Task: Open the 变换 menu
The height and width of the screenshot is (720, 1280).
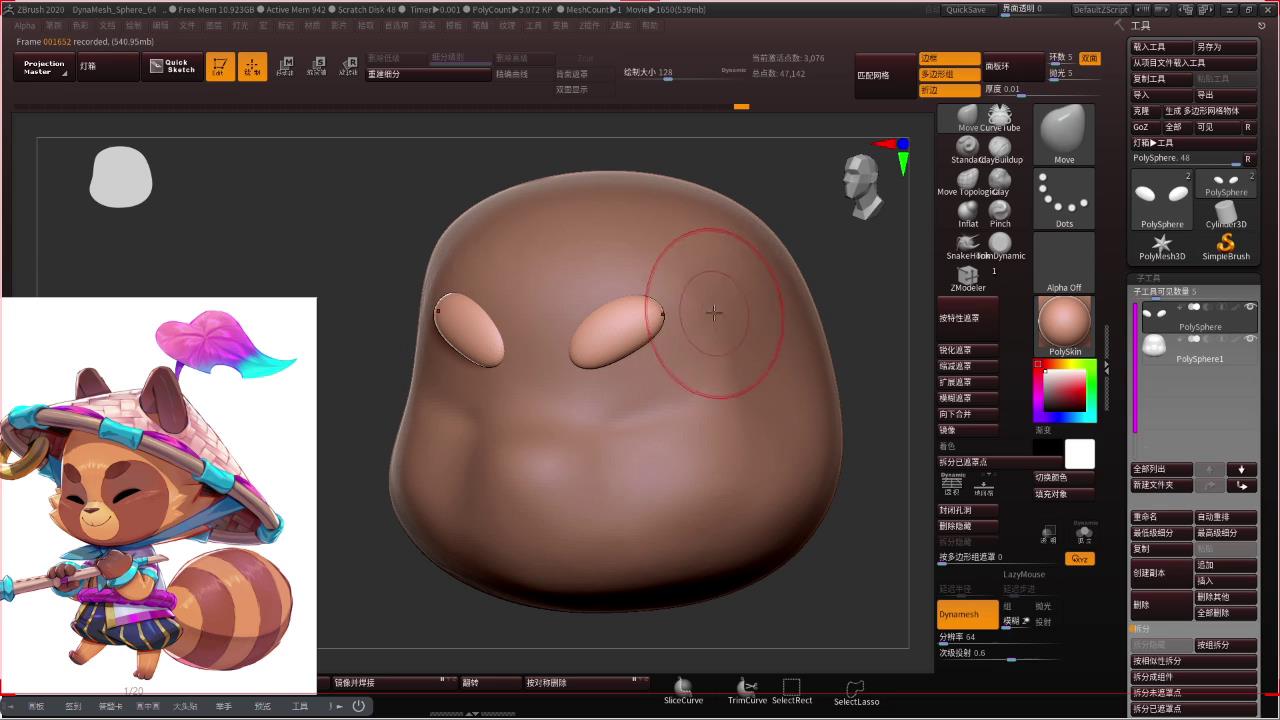Action: point(560,25)
